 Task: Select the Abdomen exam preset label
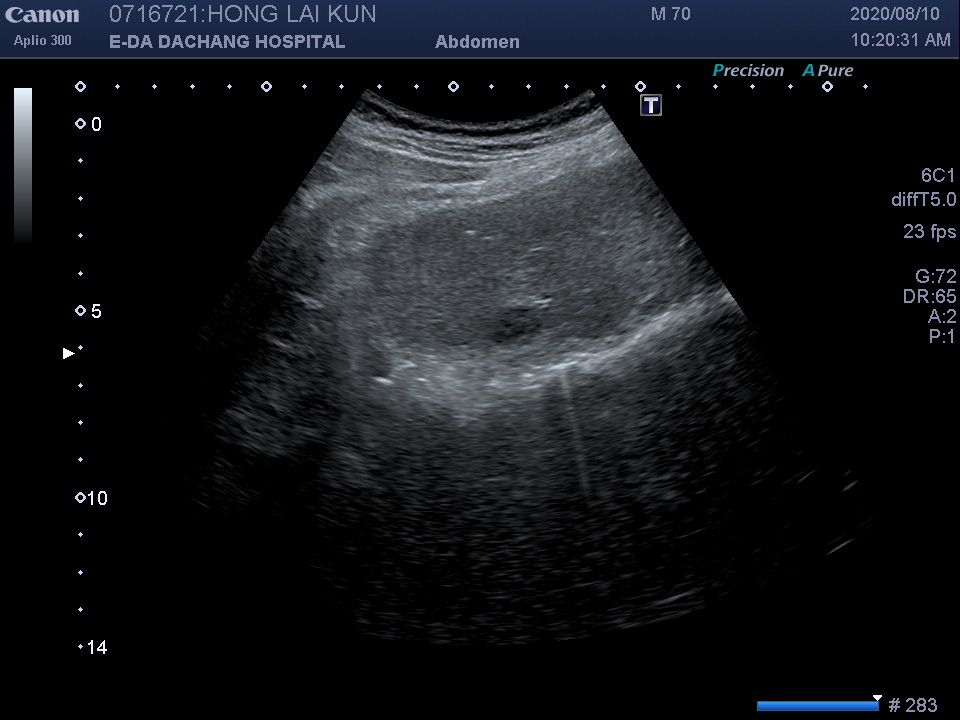[x=477, y=42]
